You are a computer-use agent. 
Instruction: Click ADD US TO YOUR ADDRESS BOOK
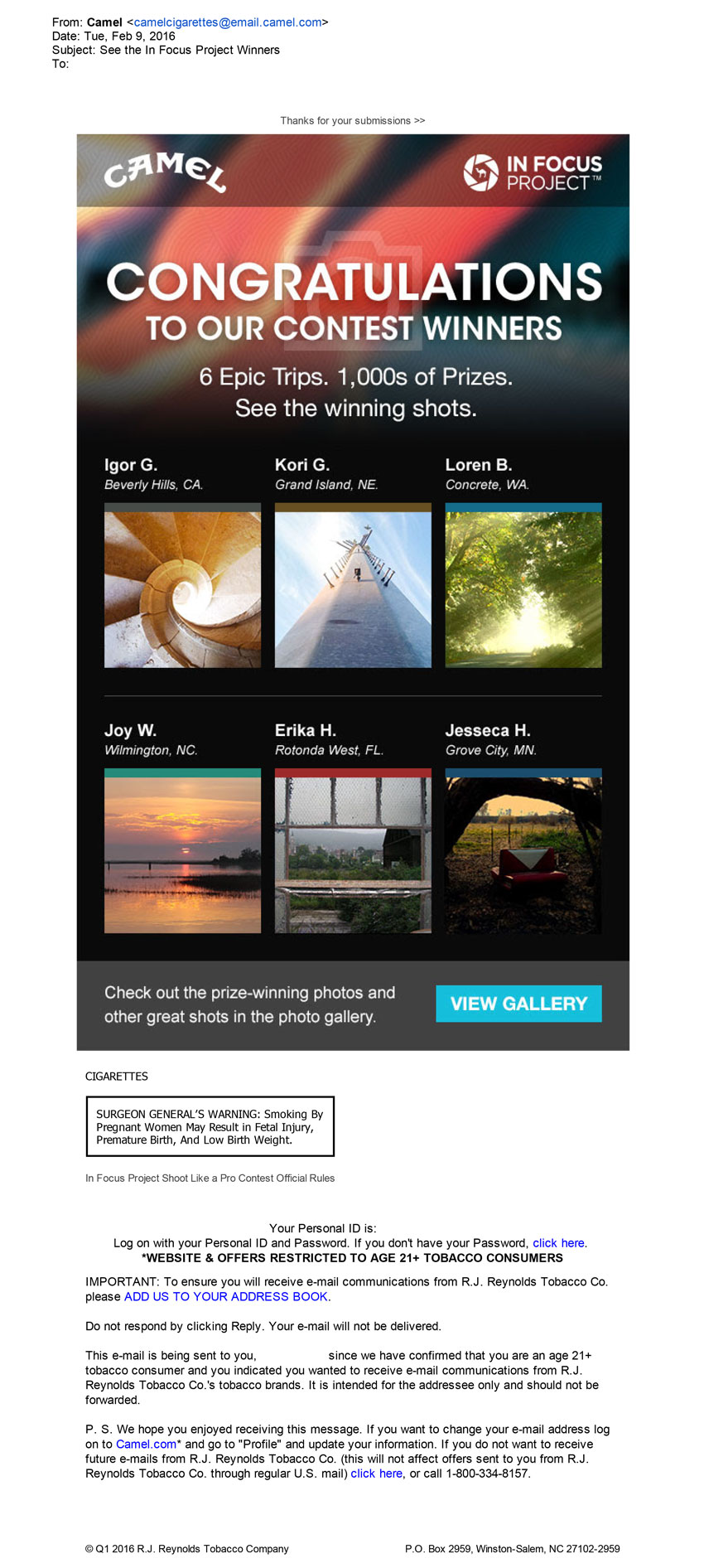point(226,1296)
